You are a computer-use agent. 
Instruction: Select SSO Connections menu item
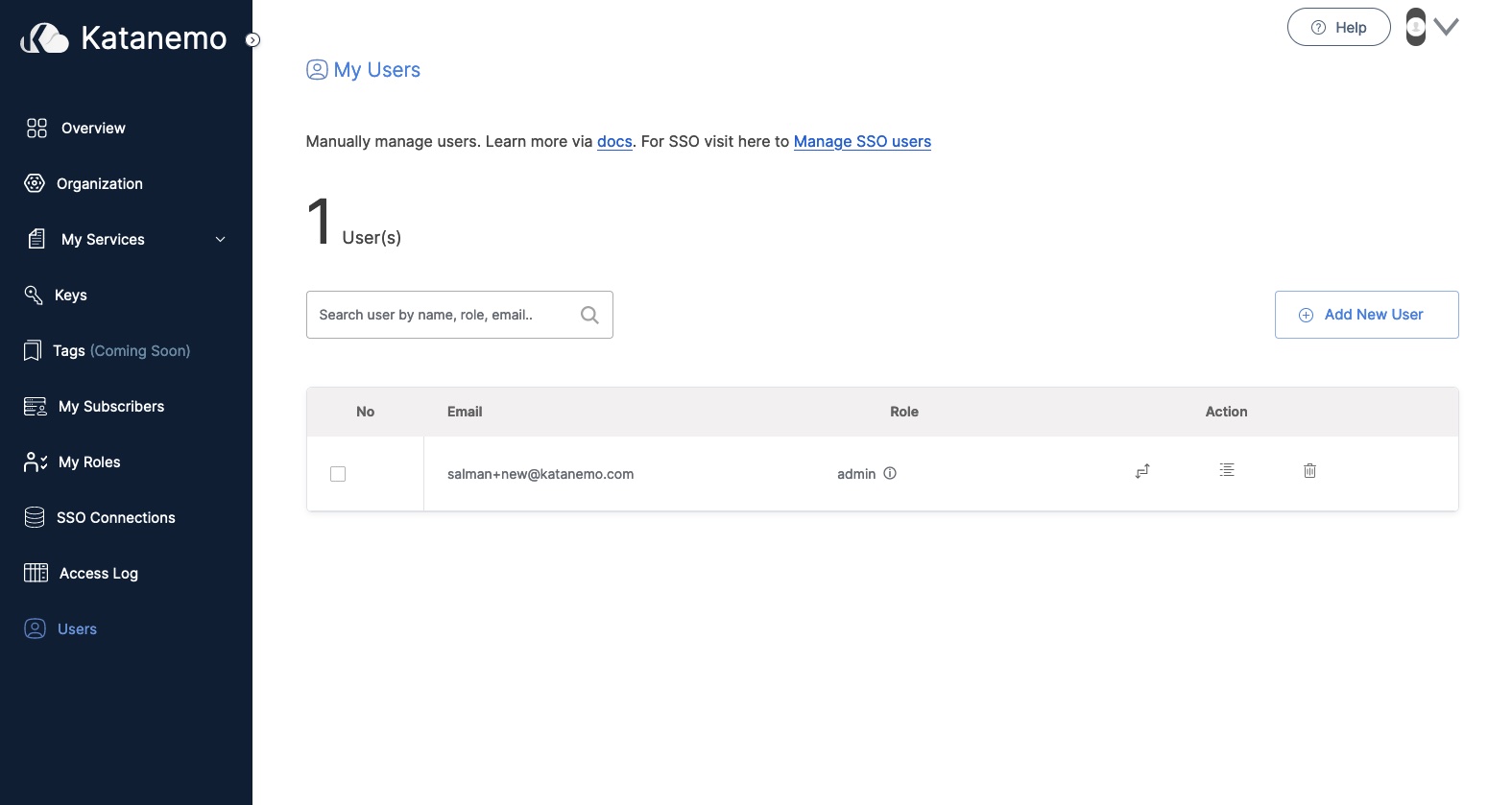tap(116, 517)
